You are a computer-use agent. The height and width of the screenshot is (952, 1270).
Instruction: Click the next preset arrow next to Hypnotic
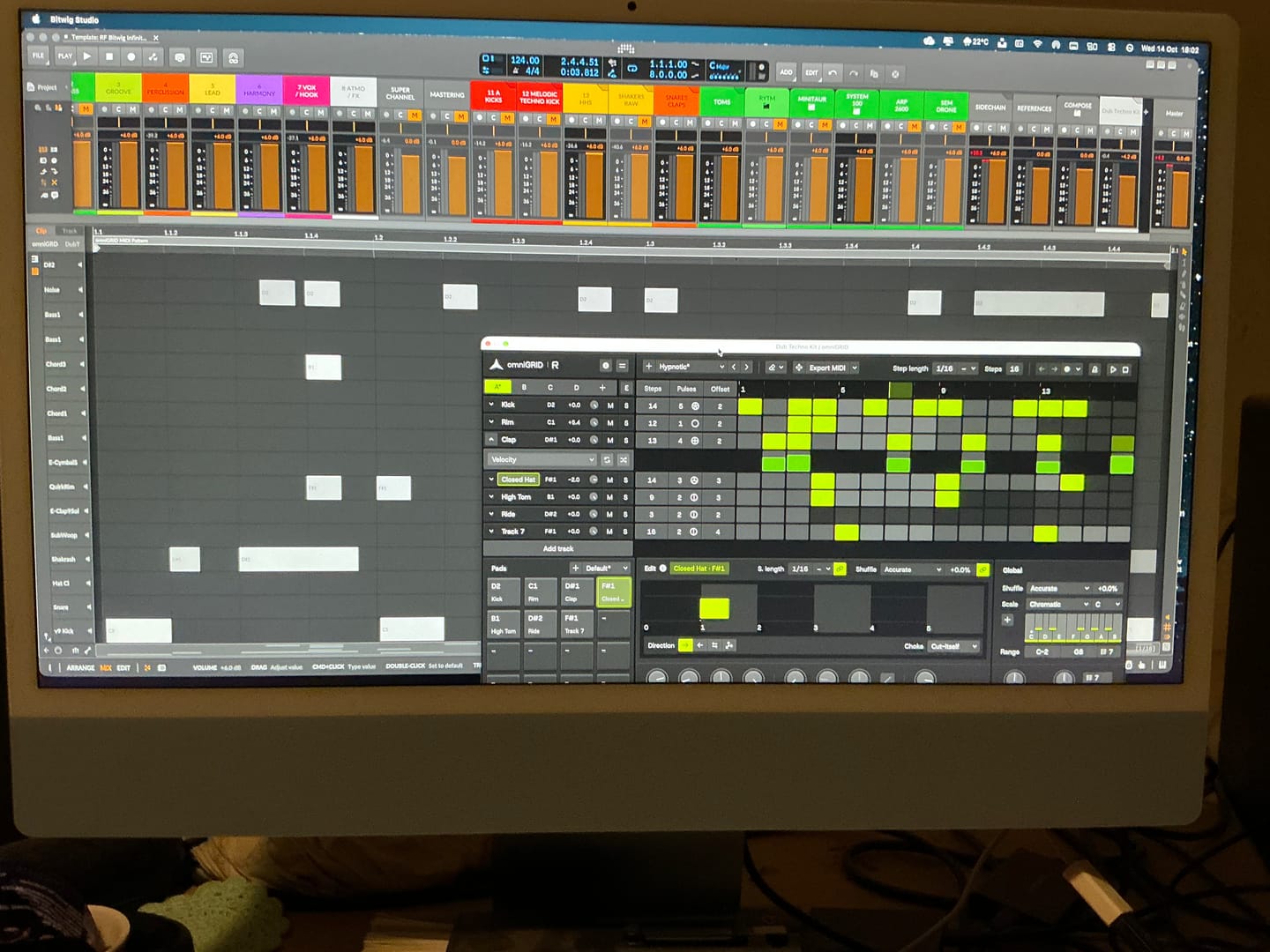coord(747,367)
